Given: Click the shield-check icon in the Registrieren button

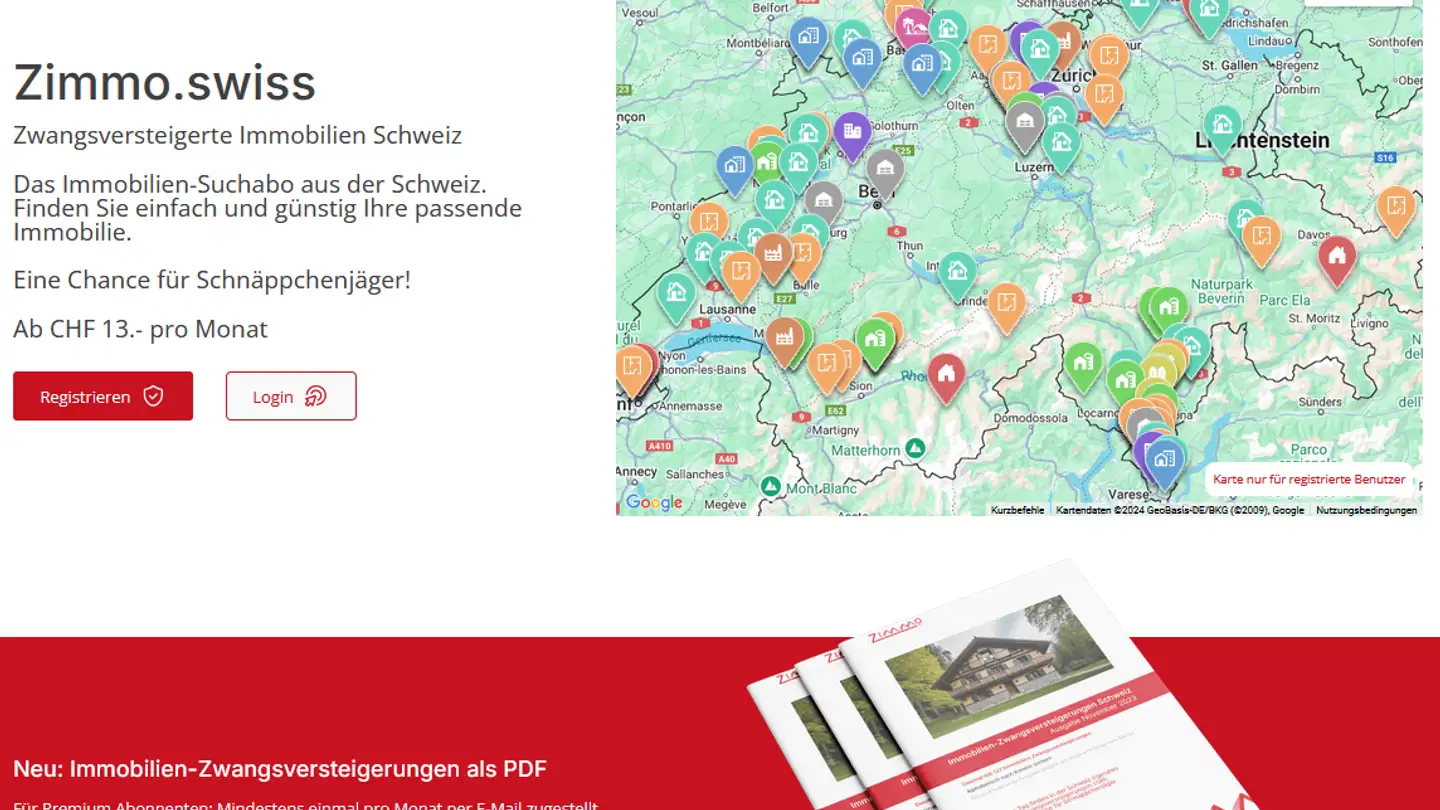Looking at the screenshot, I should tap(152, 396).
